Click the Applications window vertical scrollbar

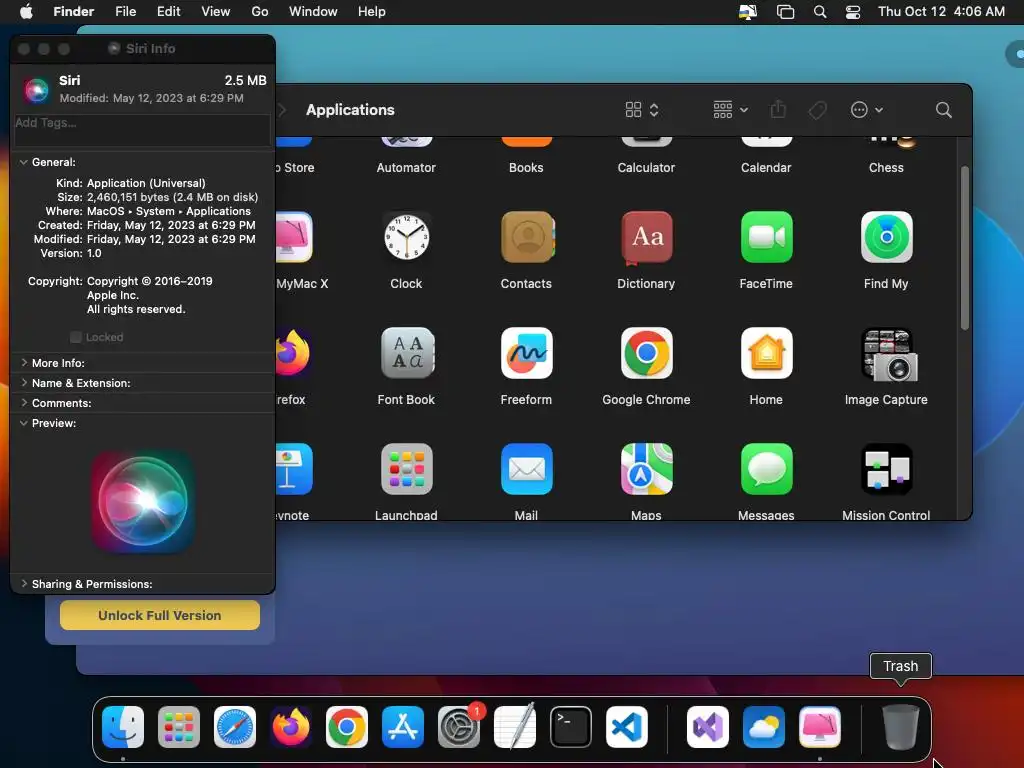pos(965,248)
